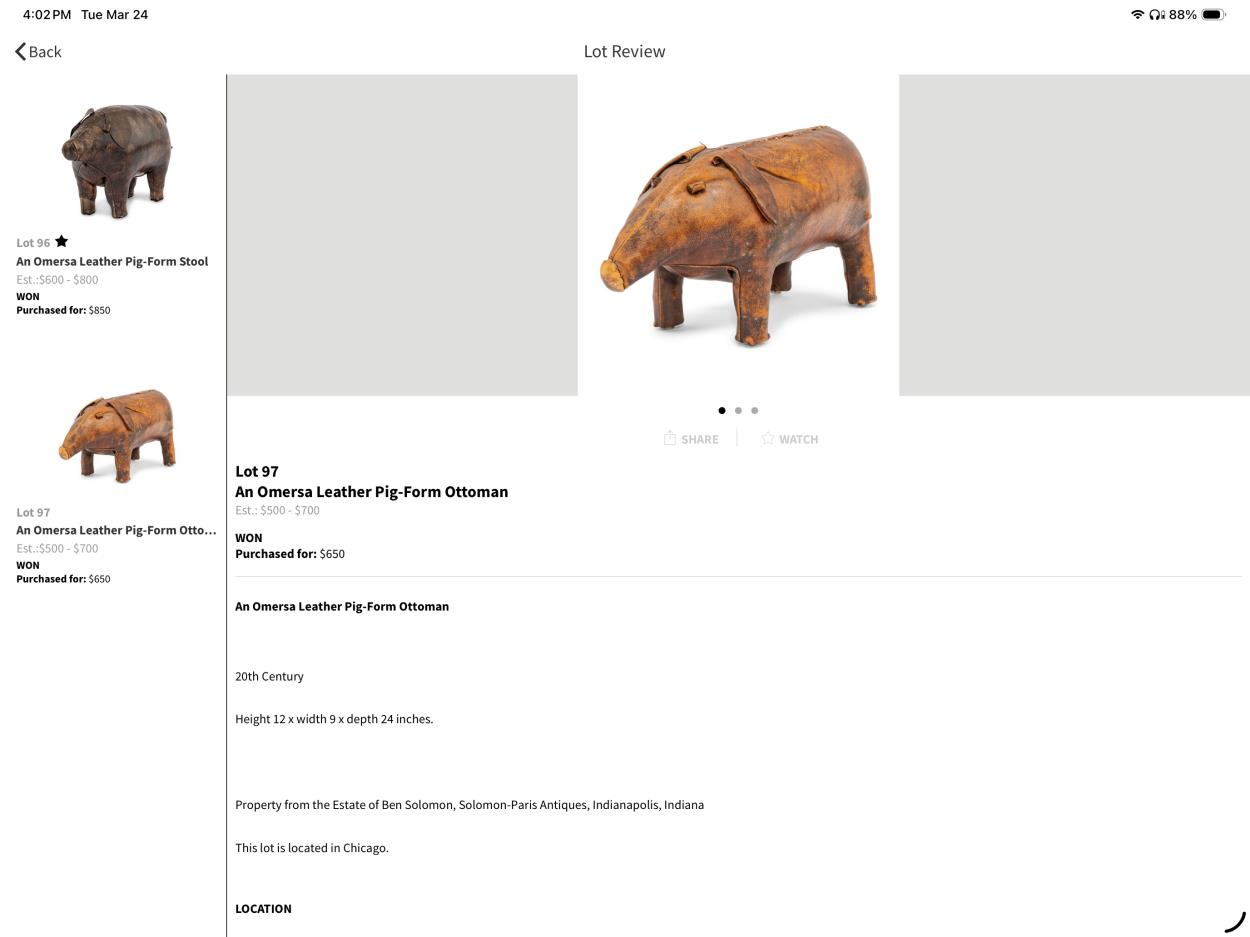Check the battery icon in status bar

1214,15
